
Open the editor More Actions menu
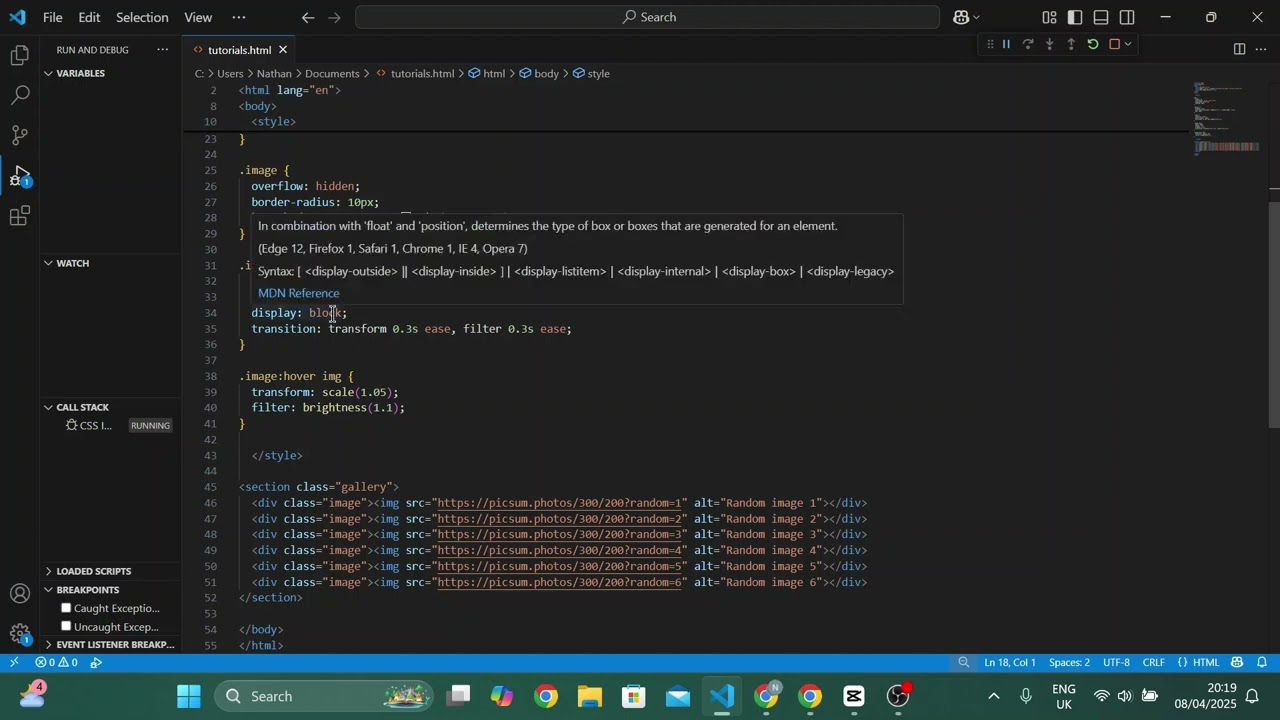[1260, 49]
